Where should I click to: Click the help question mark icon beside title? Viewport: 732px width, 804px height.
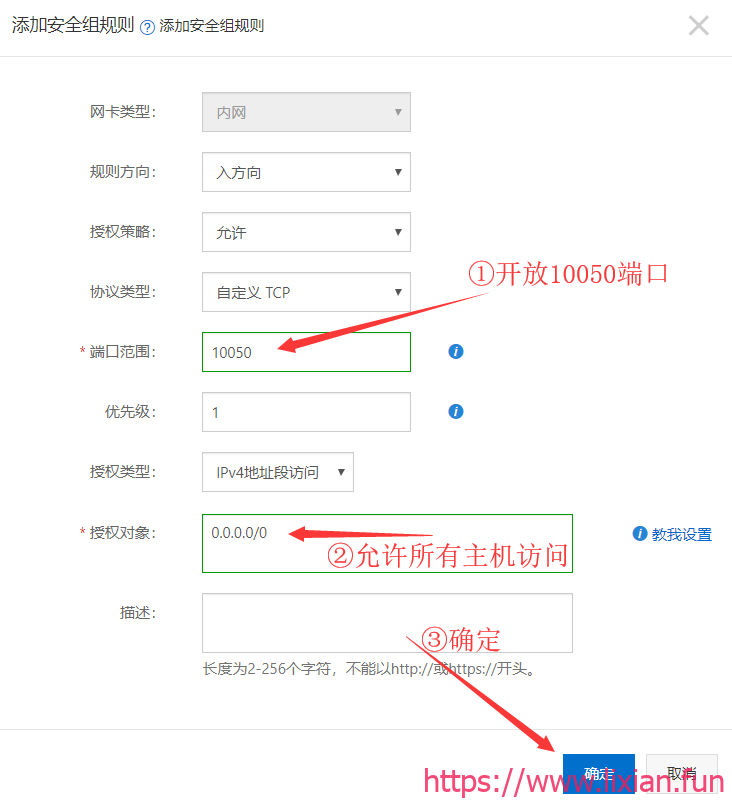pos(147,27)
